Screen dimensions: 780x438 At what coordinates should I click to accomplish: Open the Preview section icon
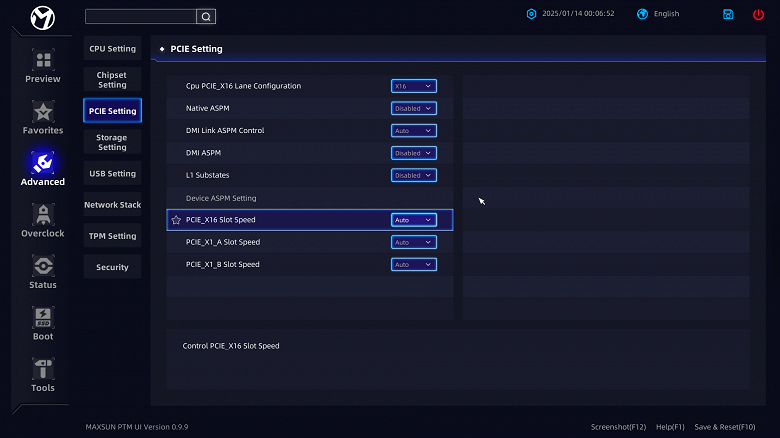point(43,60)
